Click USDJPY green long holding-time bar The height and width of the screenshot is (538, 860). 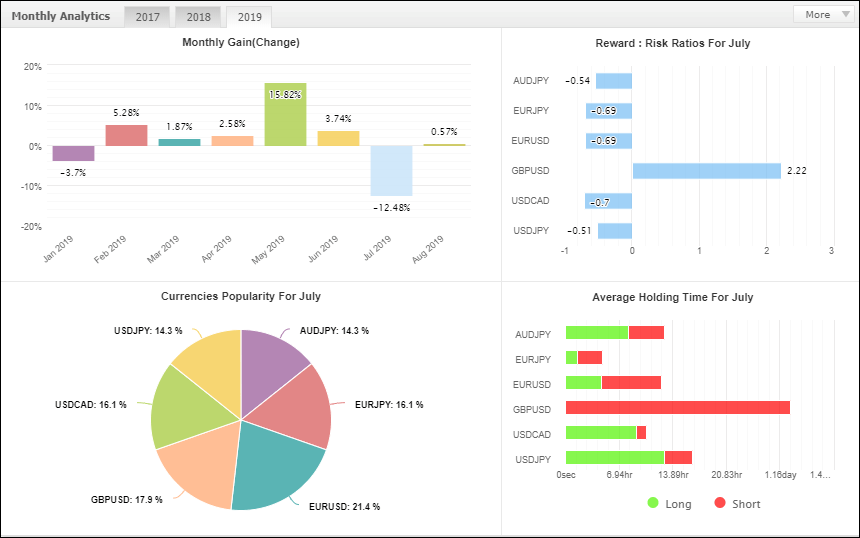tap(615, 457)
